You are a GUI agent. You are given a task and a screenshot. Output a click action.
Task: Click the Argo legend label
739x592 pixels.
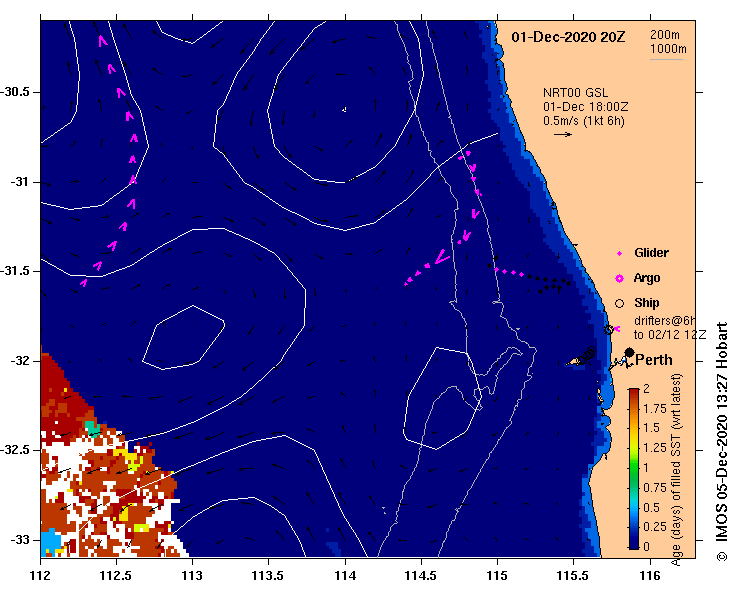647,278
